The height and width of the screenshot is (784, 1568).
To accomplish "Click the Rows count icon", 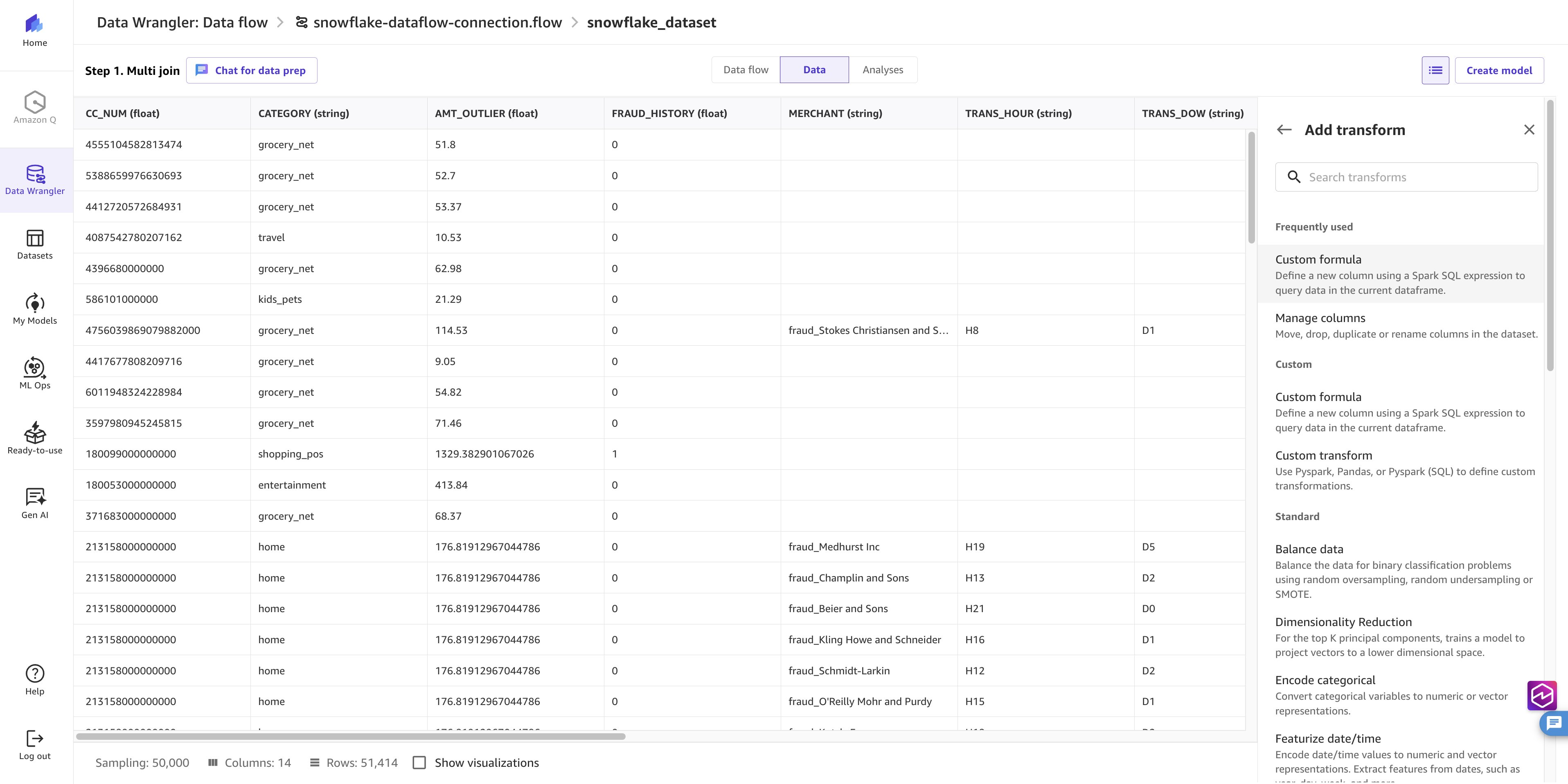I will coord(314,763).
